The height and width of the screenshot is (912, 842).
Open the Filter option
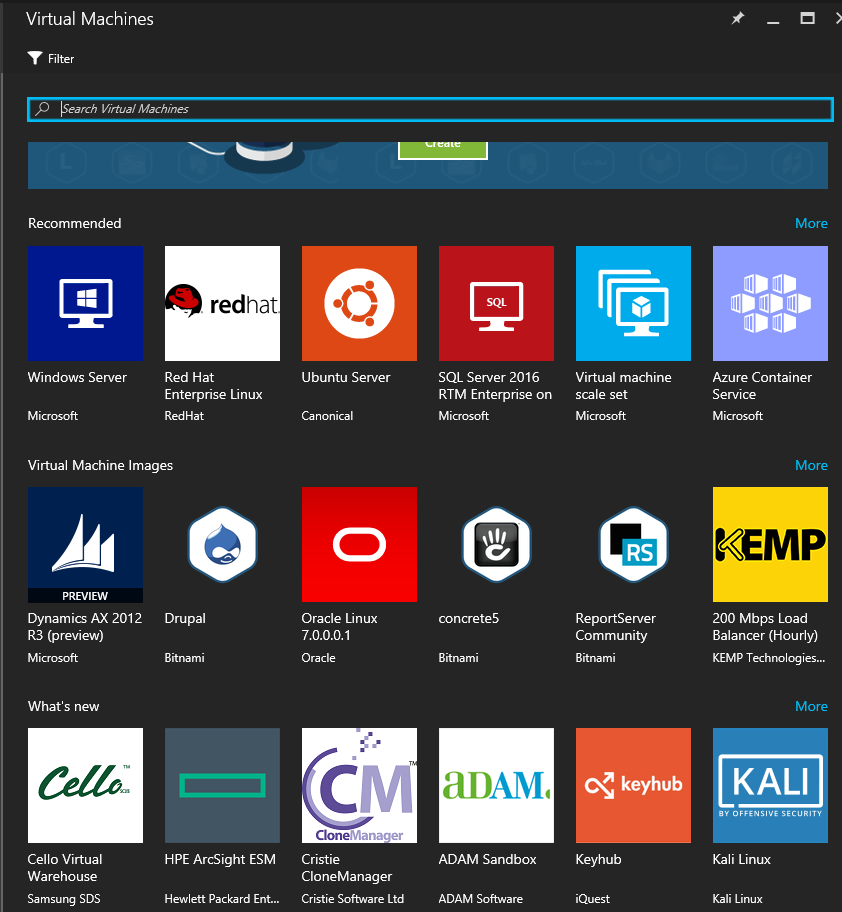[51, 59]
